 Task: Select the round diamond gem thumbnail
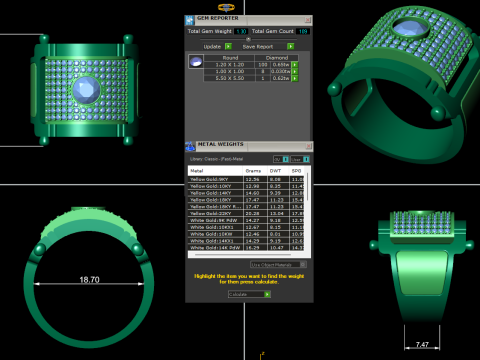196,62
